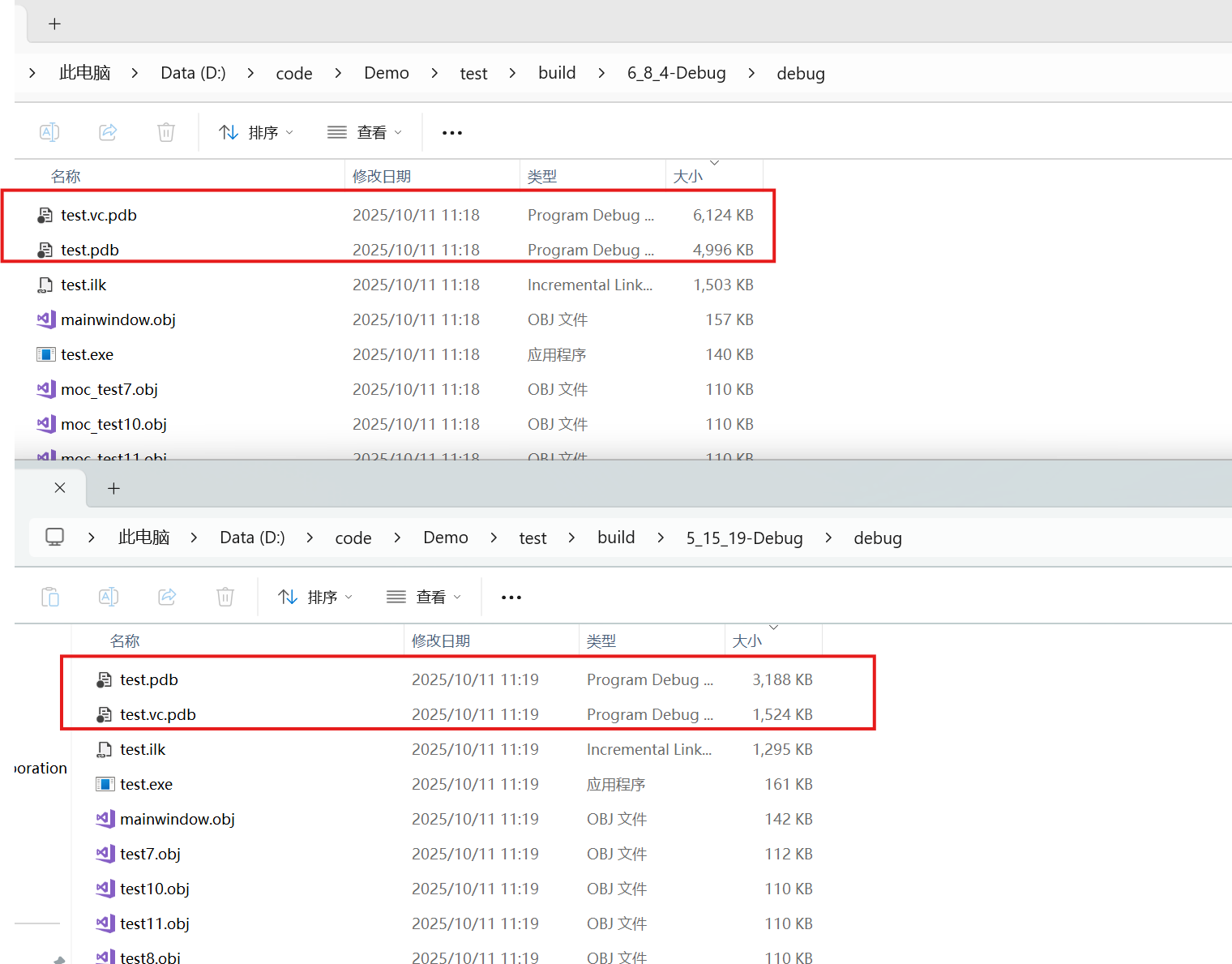Open the 排序 sort dropdown in top window
The height and width of the screenshot is (964, 1232).
pos(256,132)
